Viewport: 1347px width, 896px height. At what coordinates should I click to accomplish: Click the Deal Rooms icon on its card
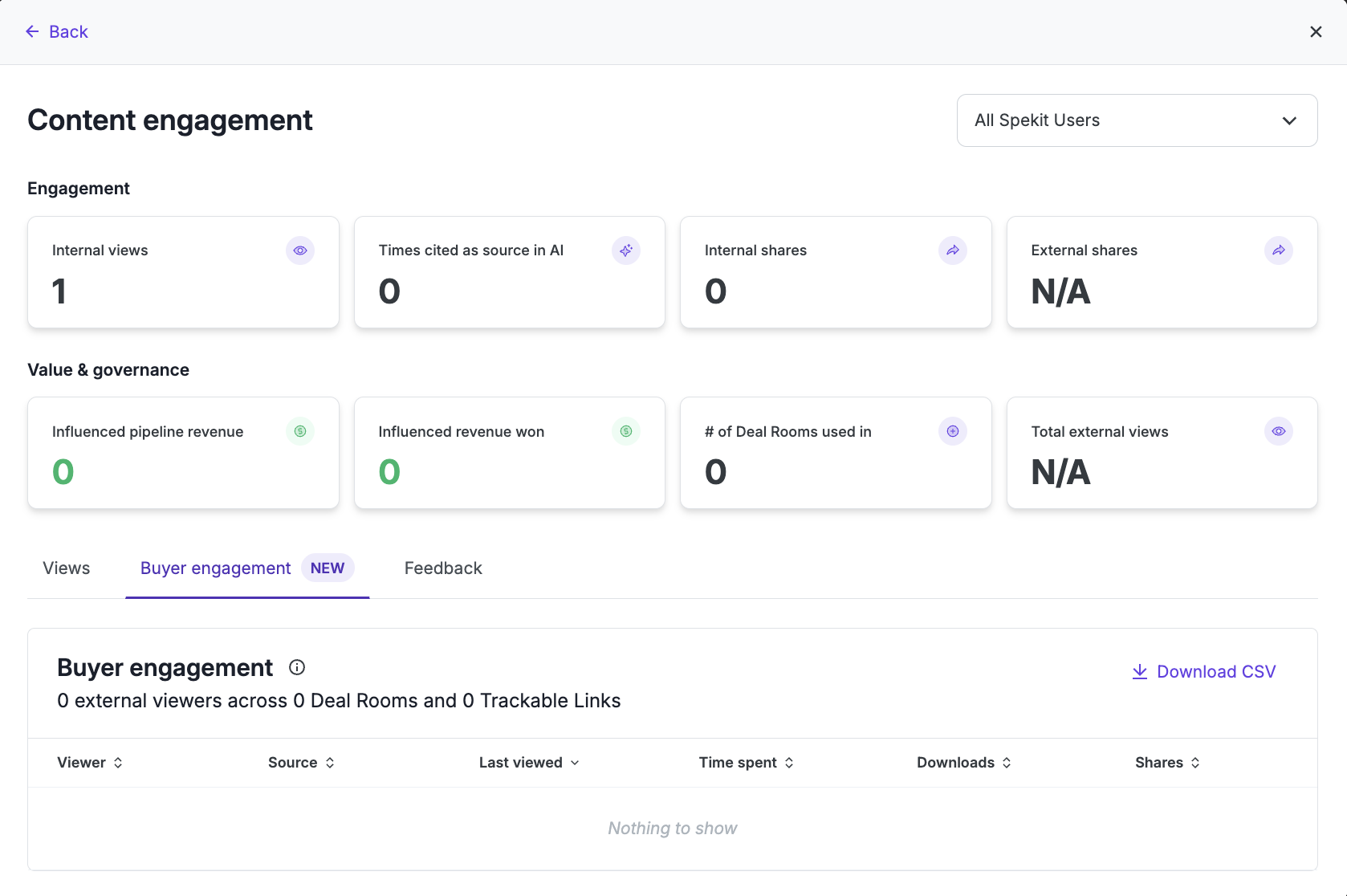tap(953, 431)
